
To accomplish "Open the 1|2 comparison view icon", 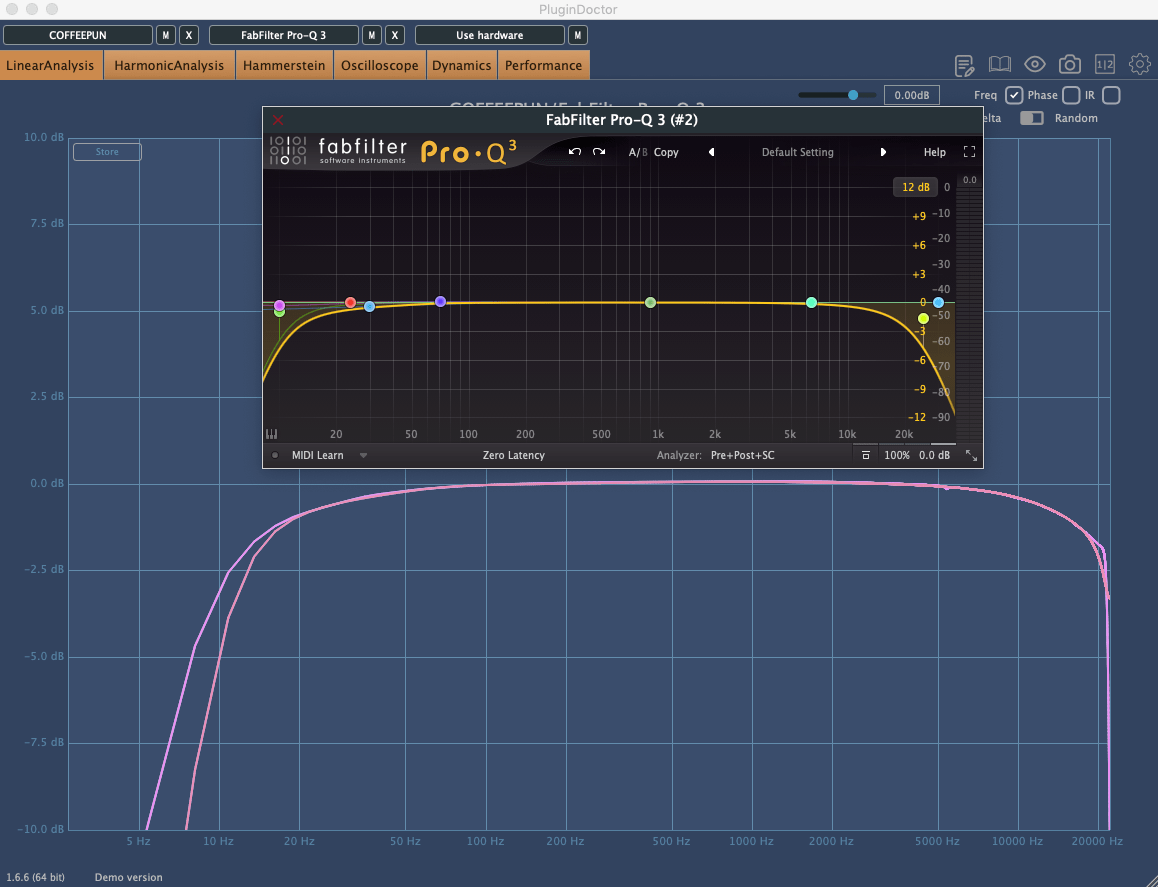I will [1104, 64].
